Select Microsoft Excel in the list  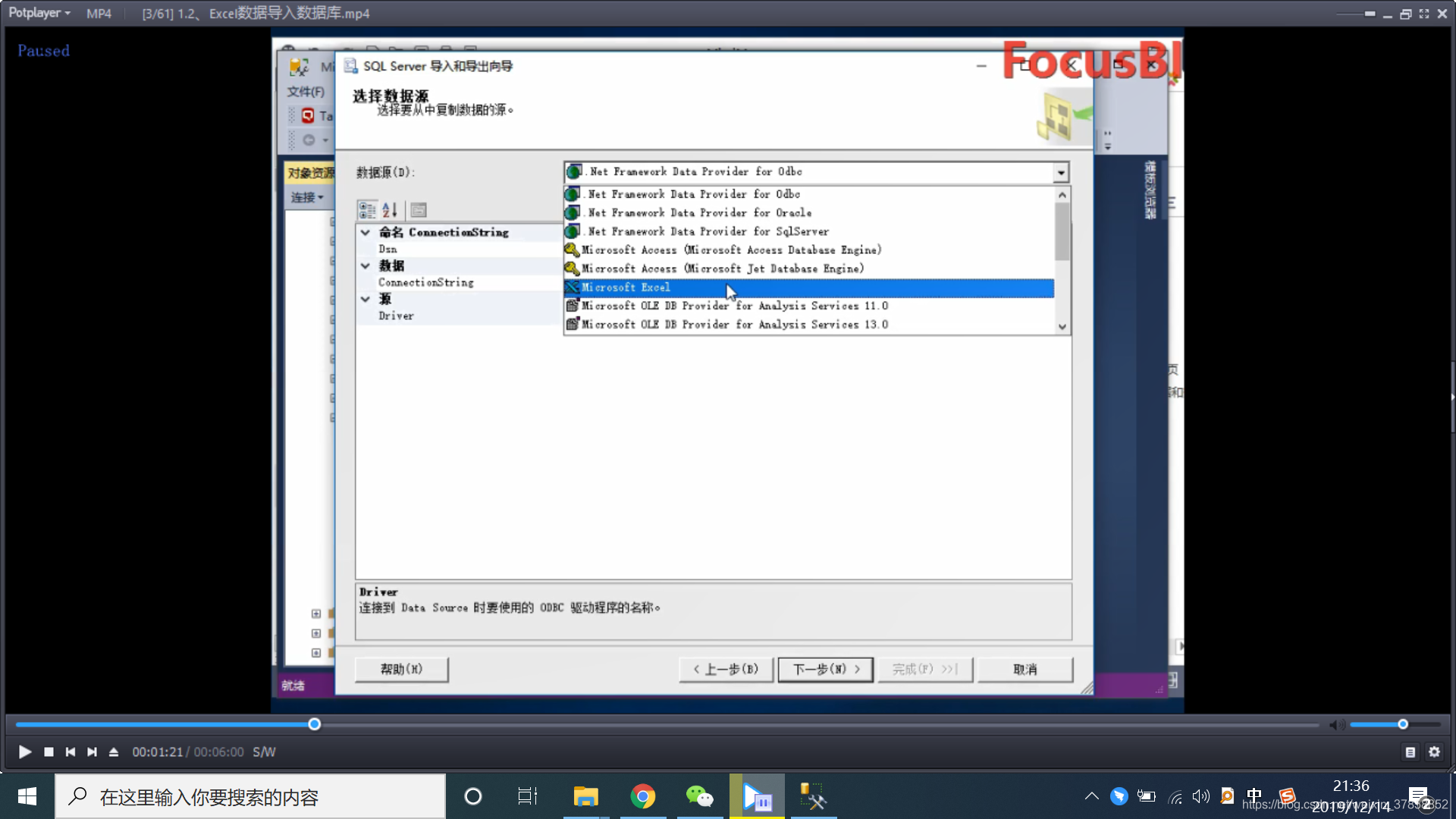pos(626,287)
